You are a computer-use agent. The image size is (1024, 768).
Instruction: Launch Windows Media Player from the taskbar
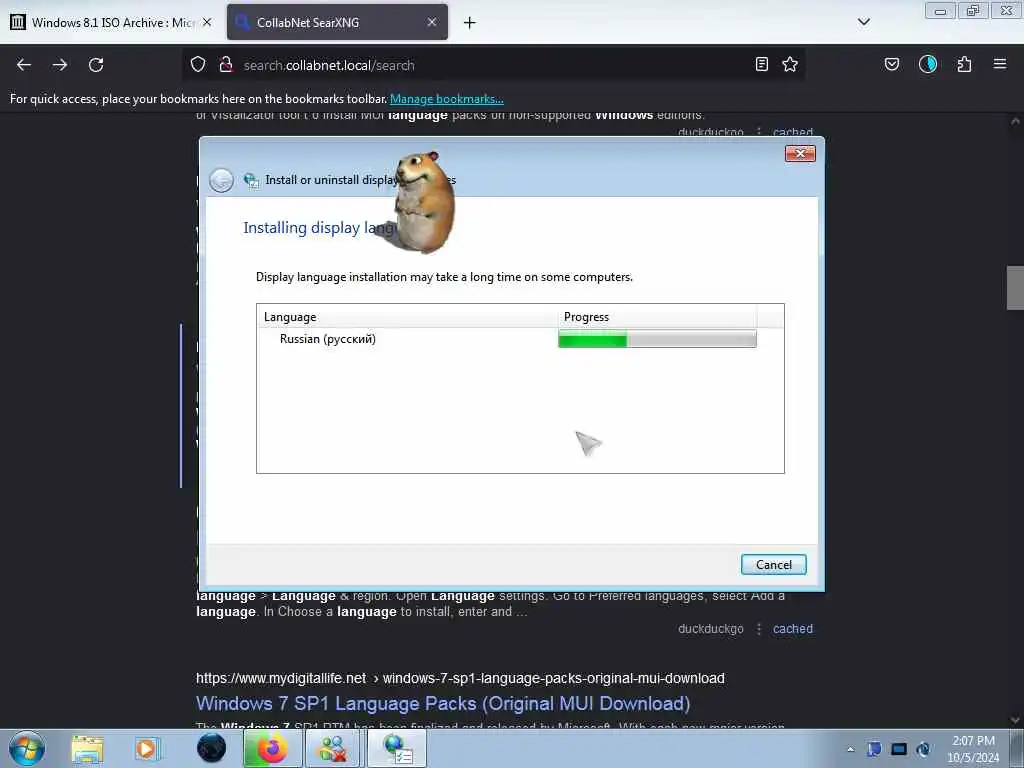tap(147, 748)
